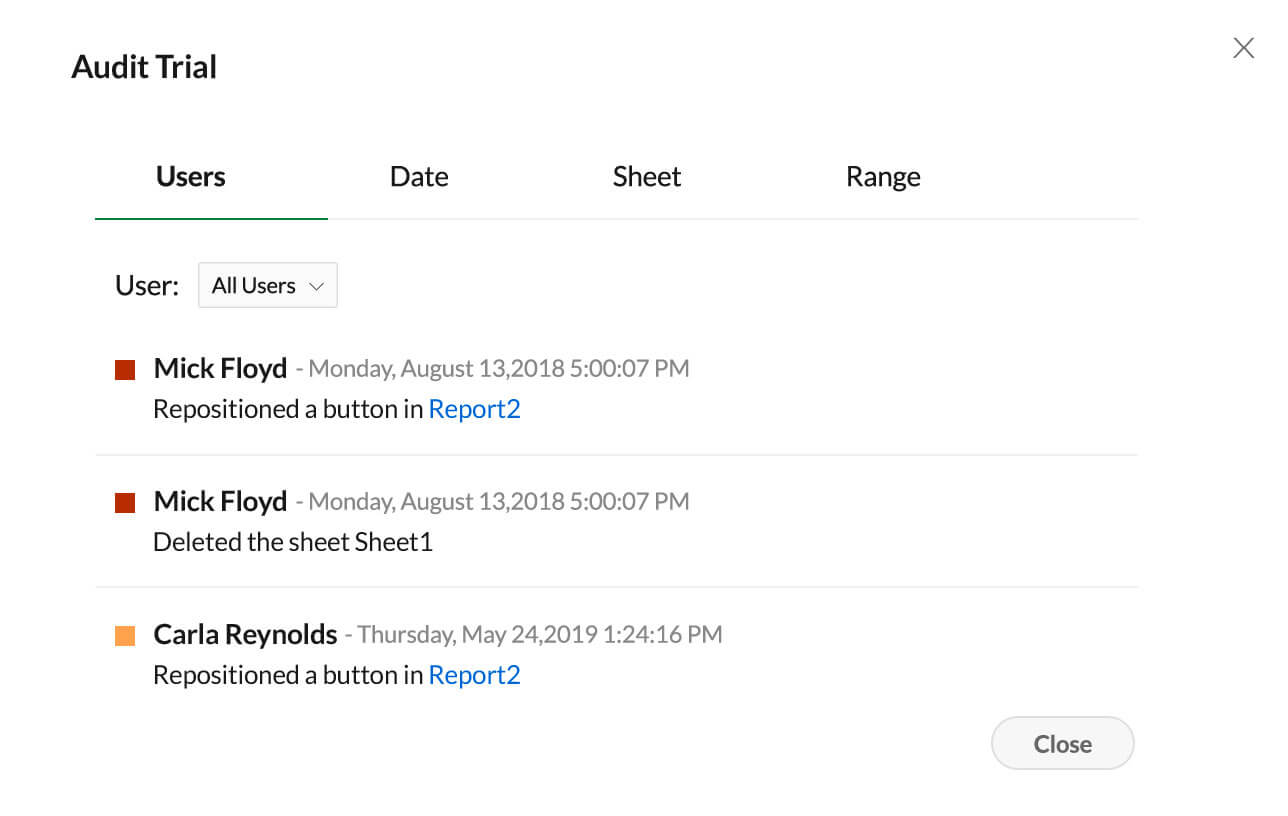Click Carla Reynolds' name in the audit log
1288x816 pixels.
pos(244,634)
